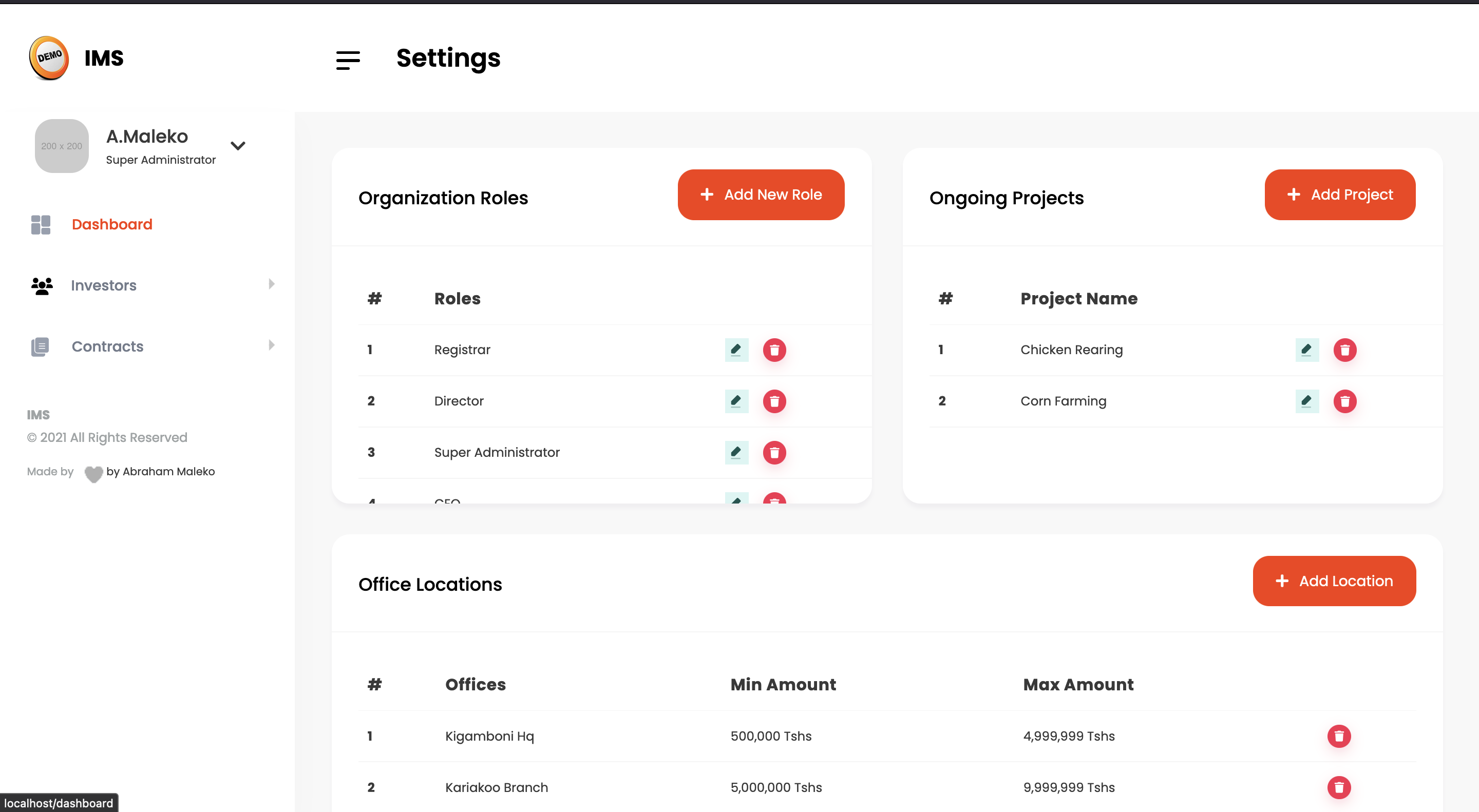Expand the A.Maleko user dropdown chevron
Screen dimensions: 1479x812
[238, 146]
